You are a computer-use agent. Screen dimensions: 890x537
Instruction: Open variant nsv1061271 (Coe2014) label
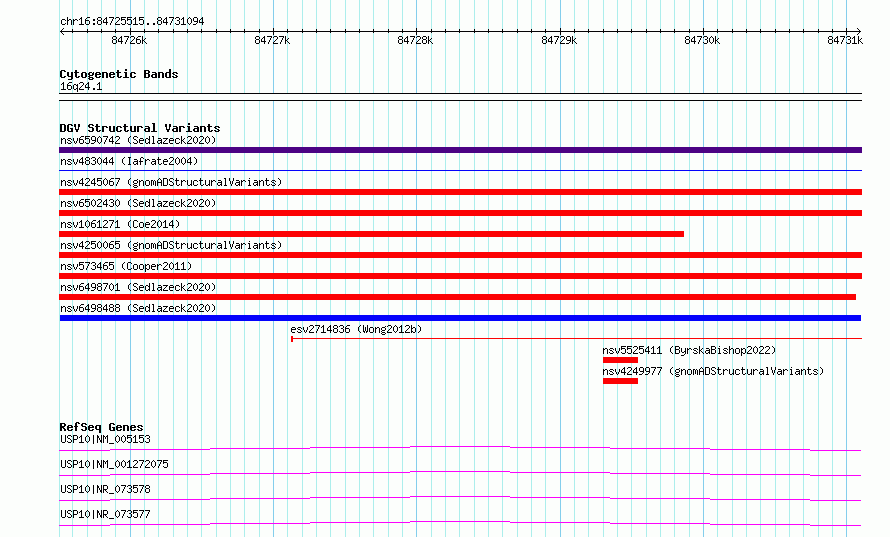(120, 224)
